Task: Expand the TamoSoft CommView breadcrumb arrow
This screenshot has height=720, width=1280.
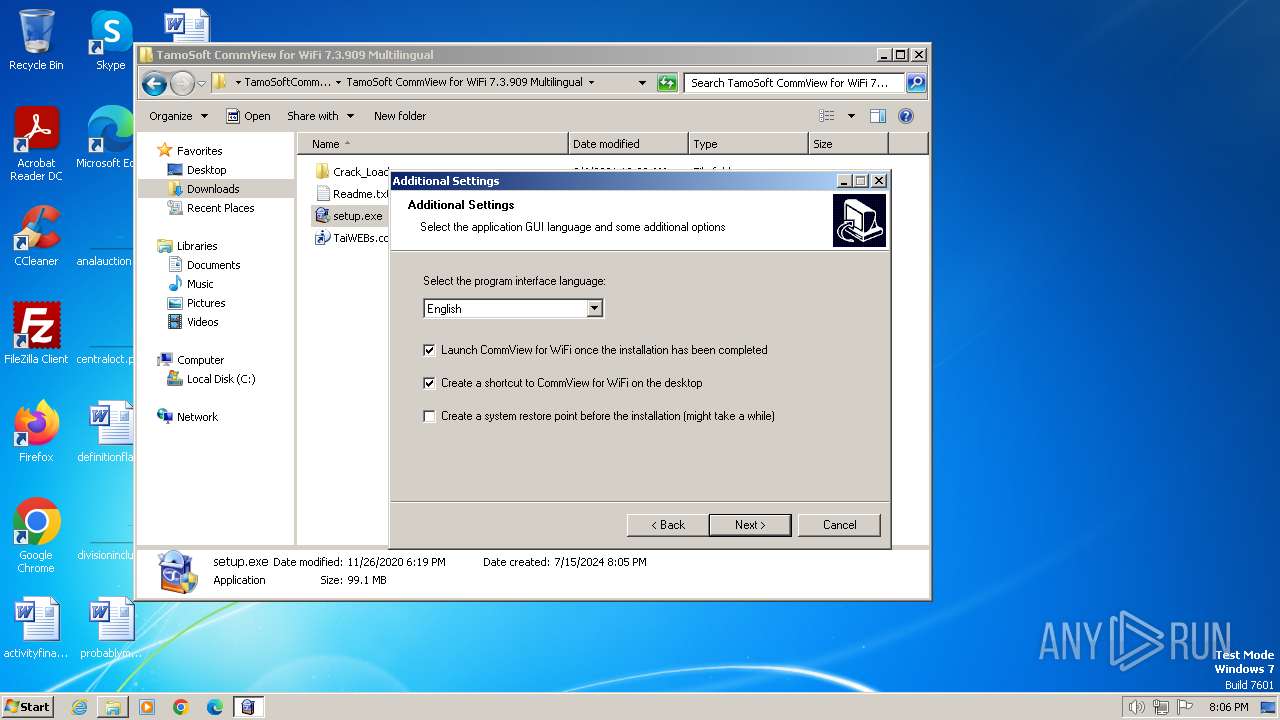Action: [591, 83]
